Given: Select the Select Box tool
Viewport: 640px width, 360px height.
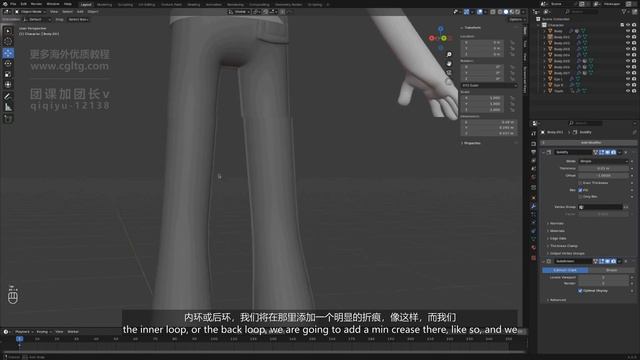Looking at the screenshot, I should [8, 31].
